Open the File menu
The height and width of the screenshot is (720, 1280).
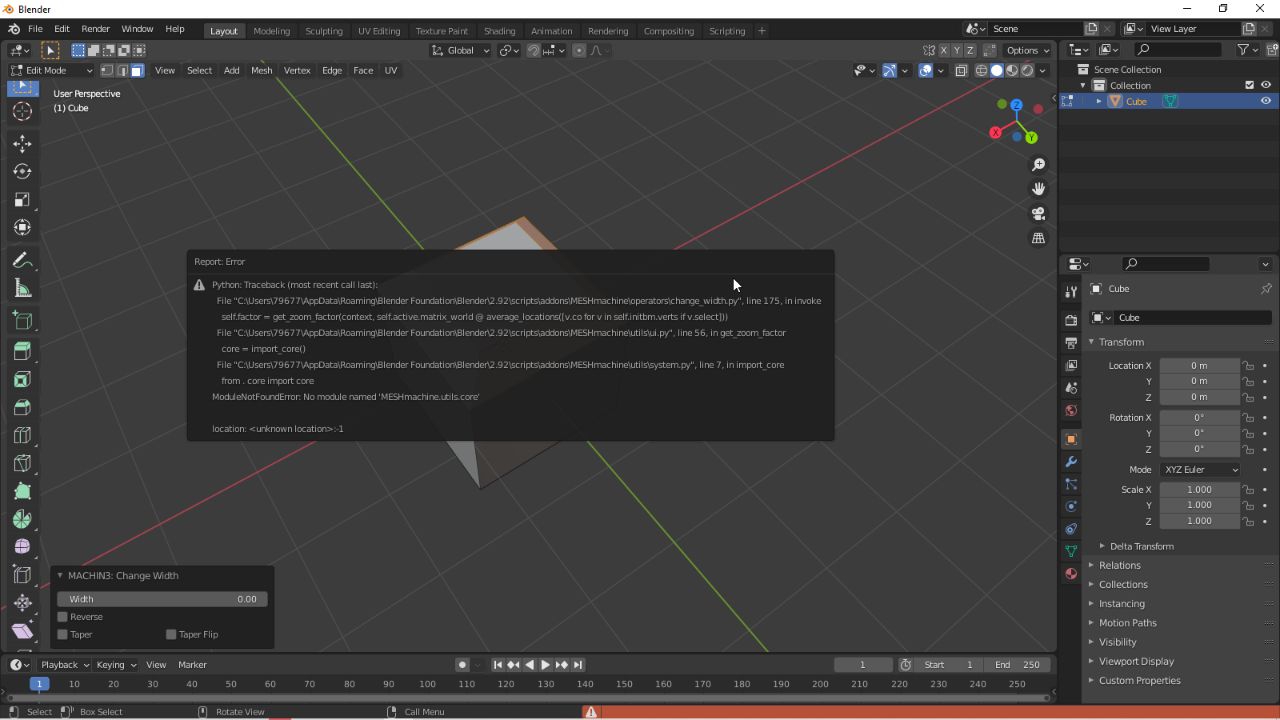click(x=35, y=29)
